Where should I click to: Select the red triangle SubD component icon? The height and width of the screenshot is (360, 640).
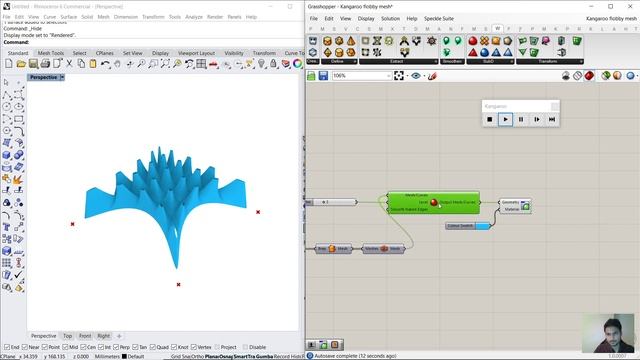[x=473, y=52]
